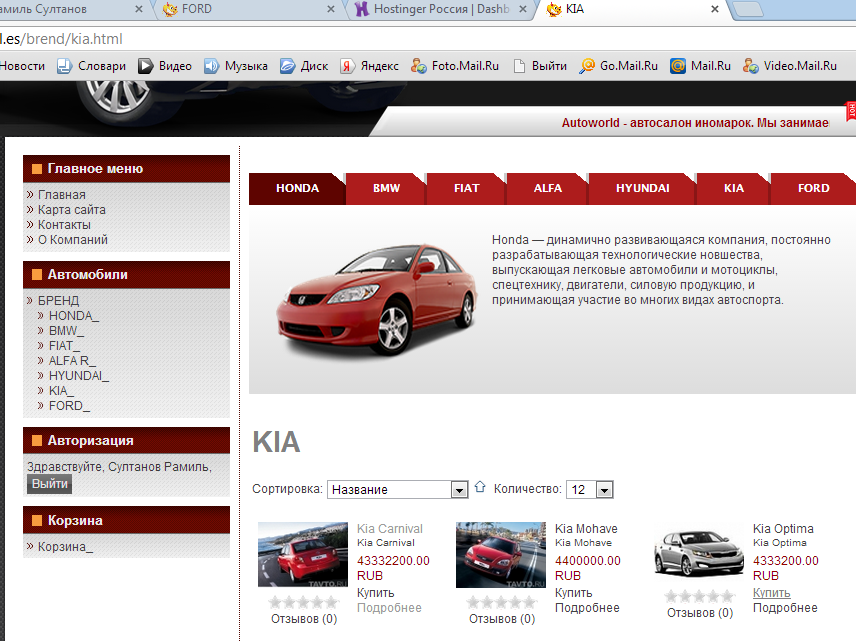Open Количество dropdown showing 12

(590, 489)
